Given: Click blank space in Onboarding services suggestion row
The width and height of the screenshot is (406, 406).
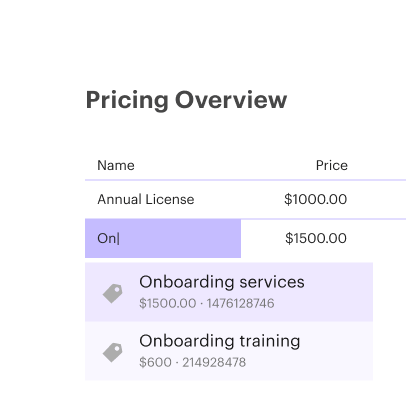Looking at the screenshot, I should coord(338,292).
